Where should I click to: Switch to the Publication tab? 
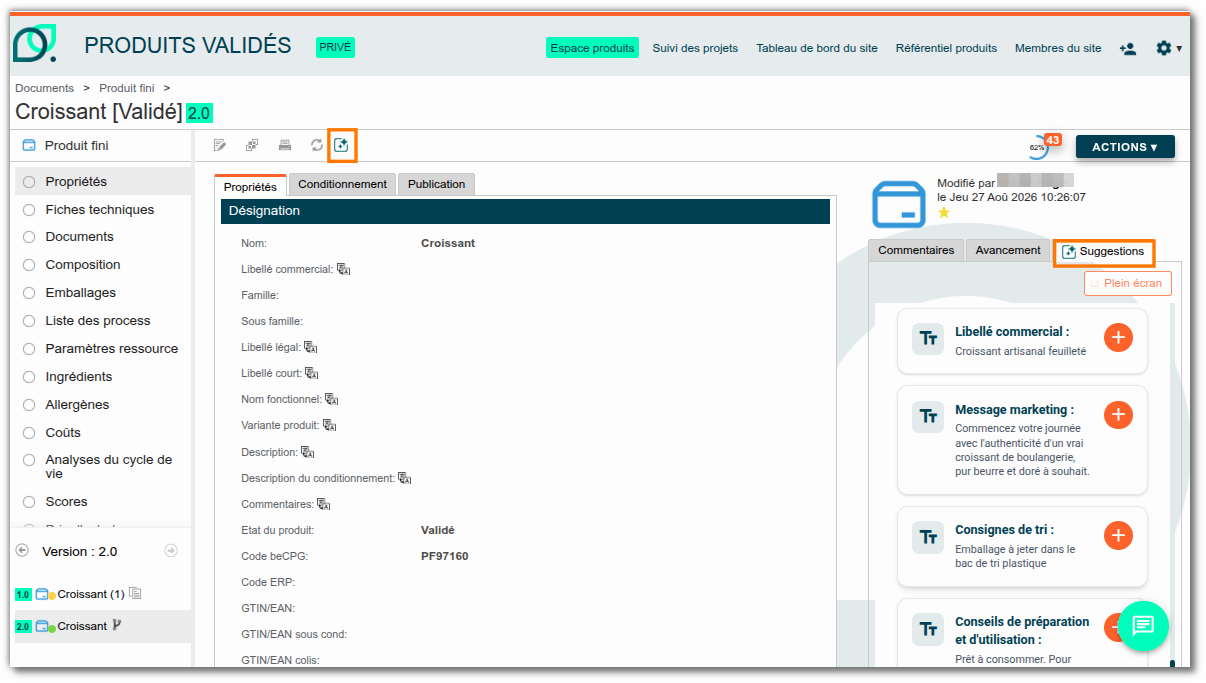[x=436, y=184]
